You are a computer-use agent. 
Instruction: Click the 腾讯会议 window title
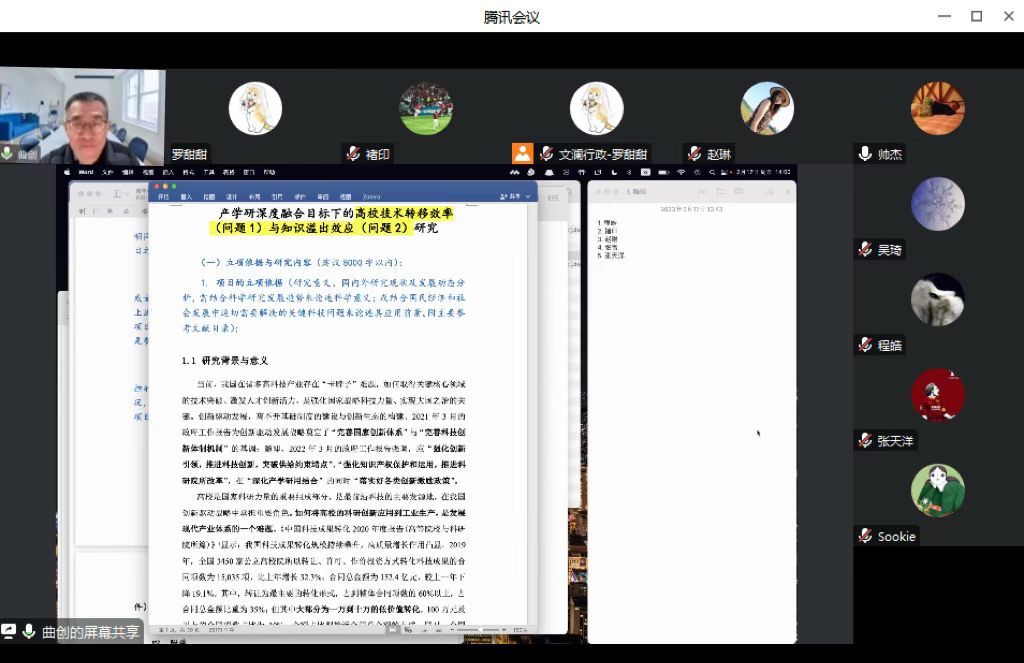coord(511,16)
